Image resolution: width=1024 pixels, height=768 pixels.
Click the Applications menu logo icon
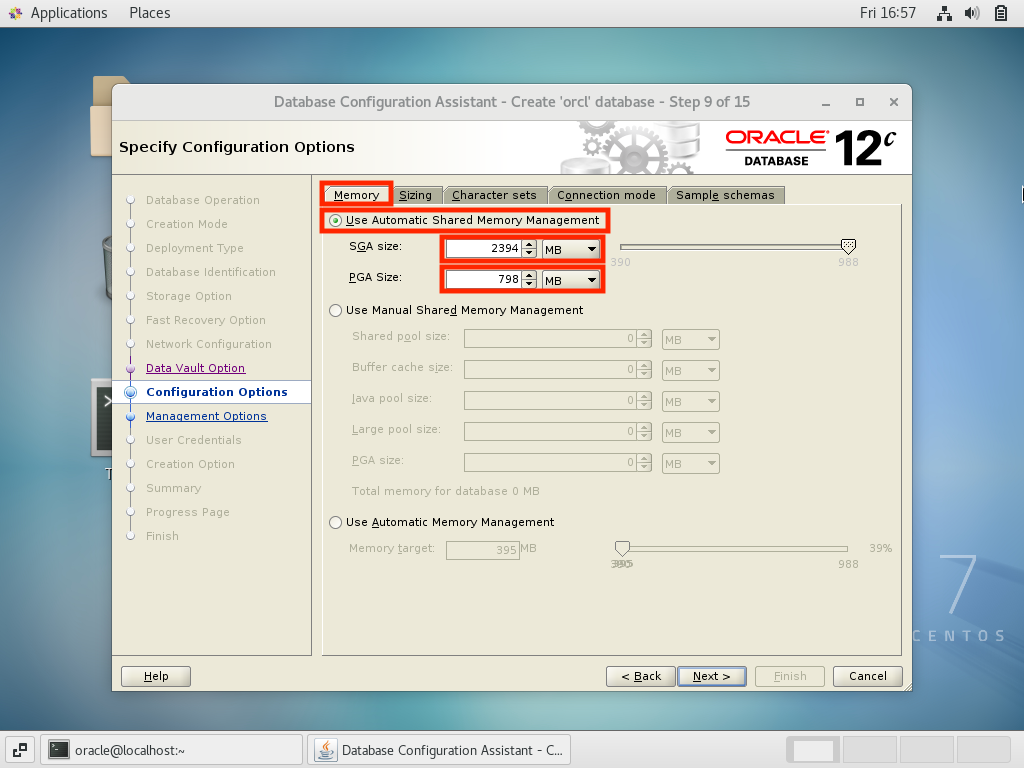16,13
